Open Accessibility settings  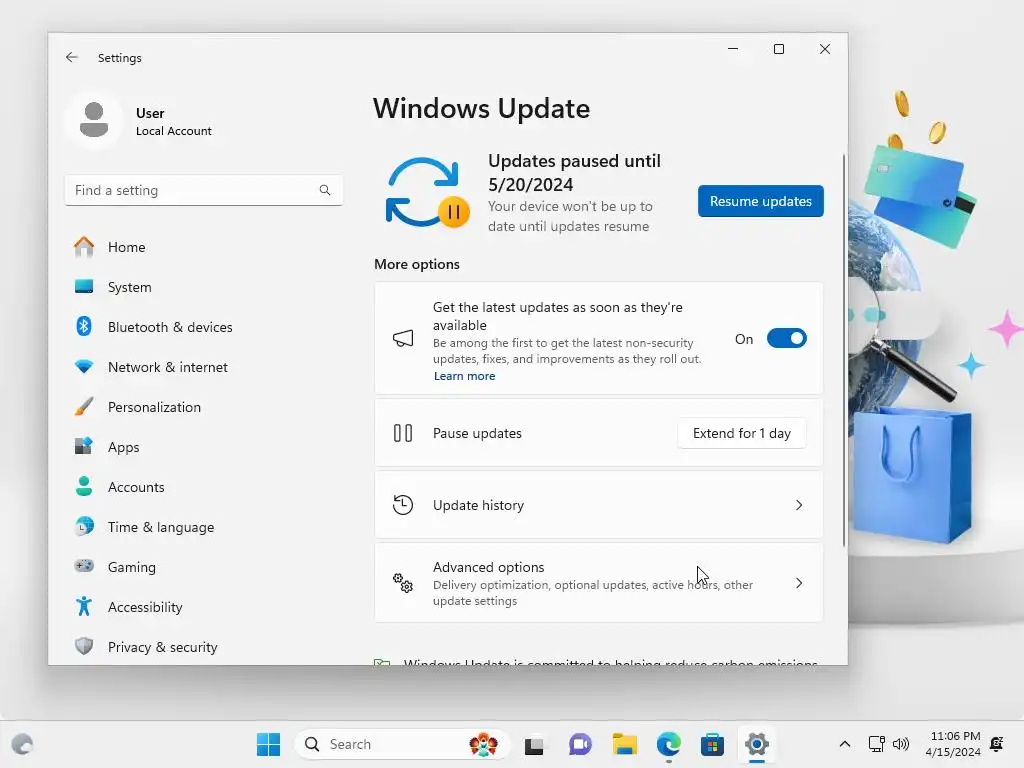[202, 606]
